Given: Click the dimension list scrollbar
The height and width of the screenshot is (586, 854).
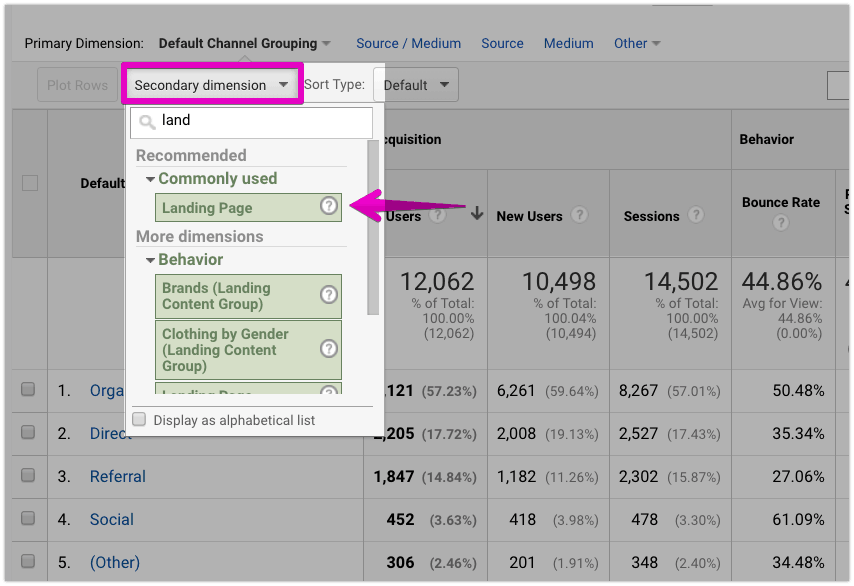Looking at the screenshot, I should (373, 227).
